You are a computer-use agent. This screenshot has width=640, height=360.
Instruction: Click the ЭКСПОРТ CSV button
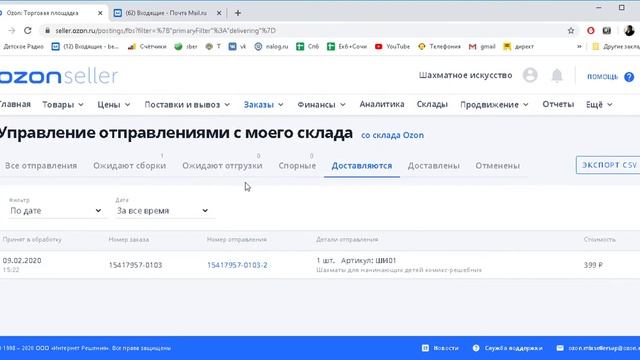tap(608, 165)
